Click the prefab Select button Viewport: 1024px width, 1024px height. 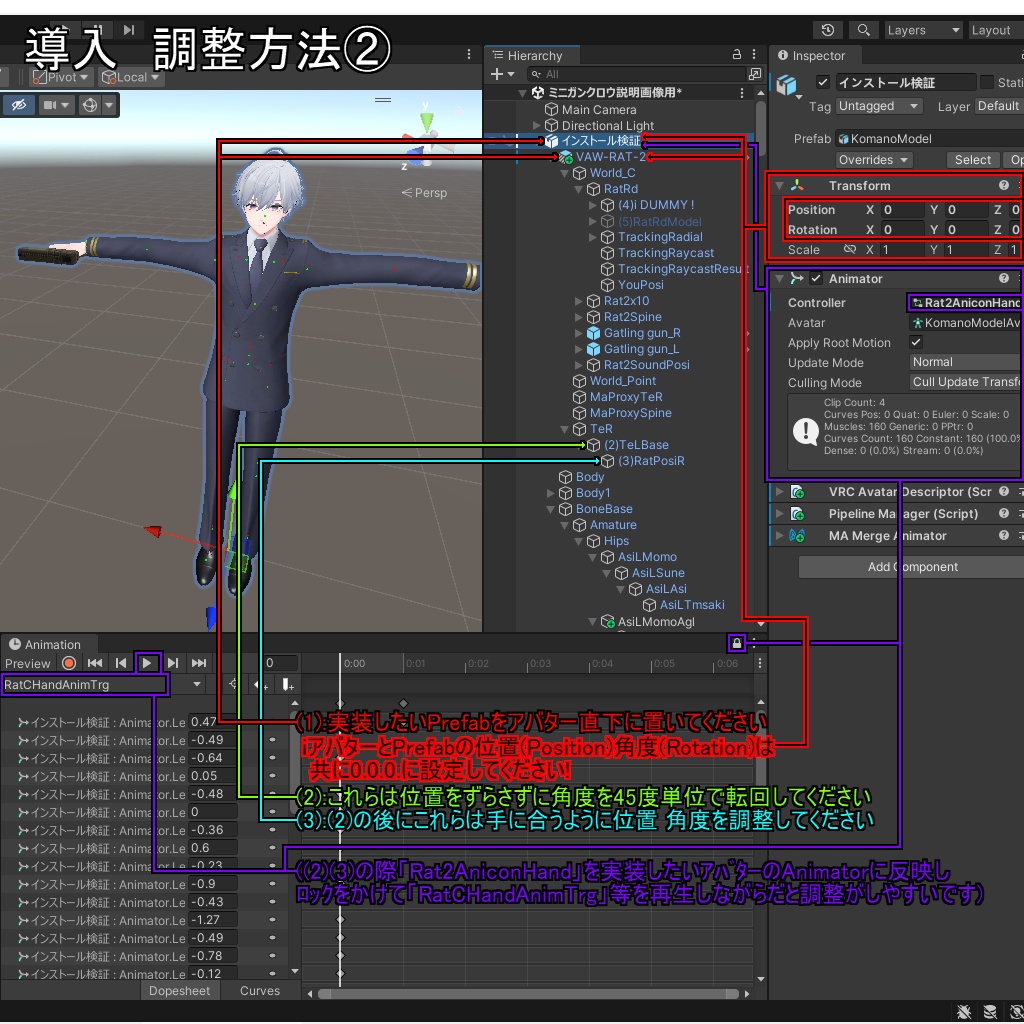(x=972, y=160)
